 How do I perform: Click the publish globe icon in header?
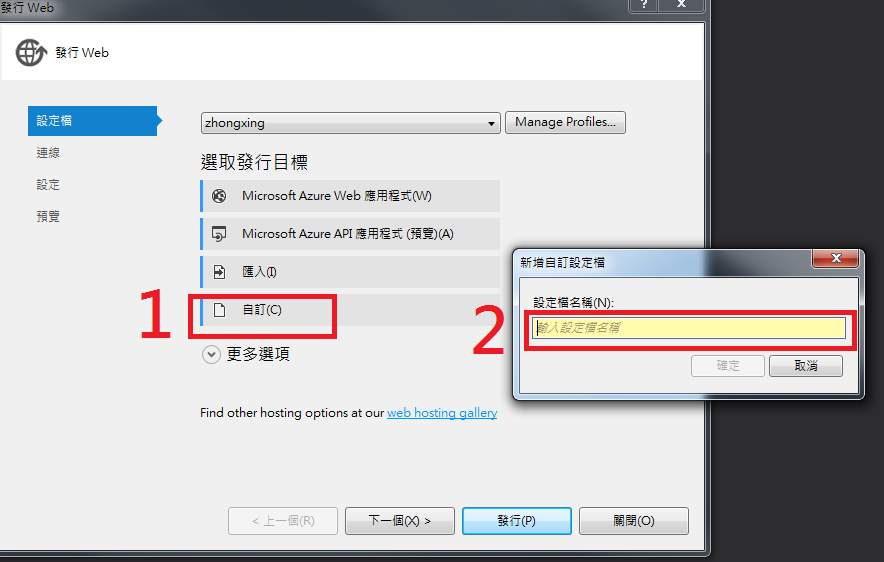[31, 52]
